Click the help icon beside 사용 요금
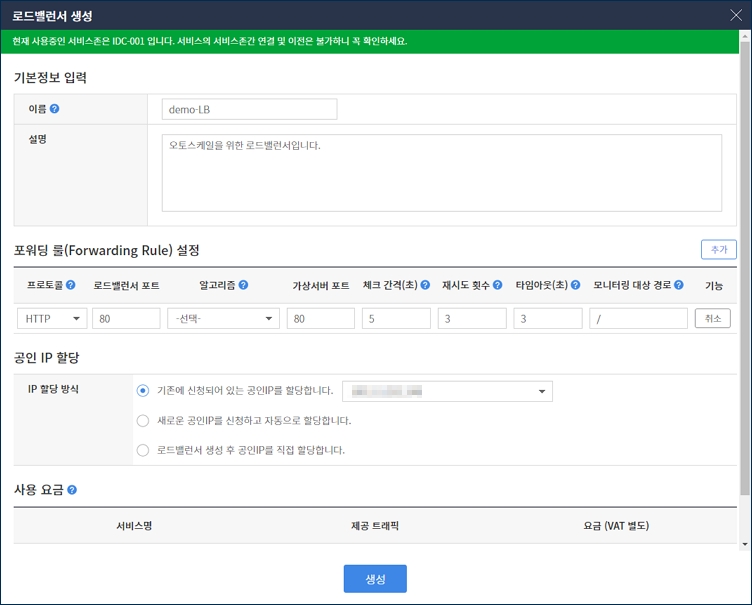Viewport: 752px width, 605px height. click(72, 490)
